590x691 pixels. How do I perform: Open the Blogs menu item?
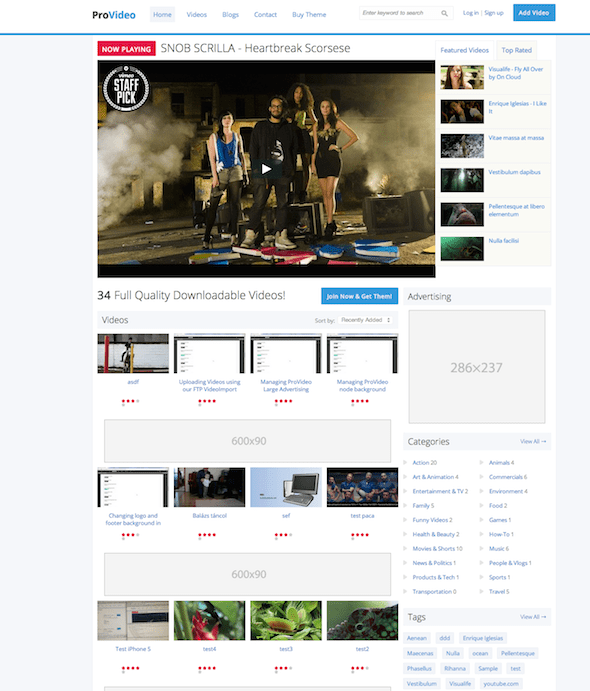(230, 15)
